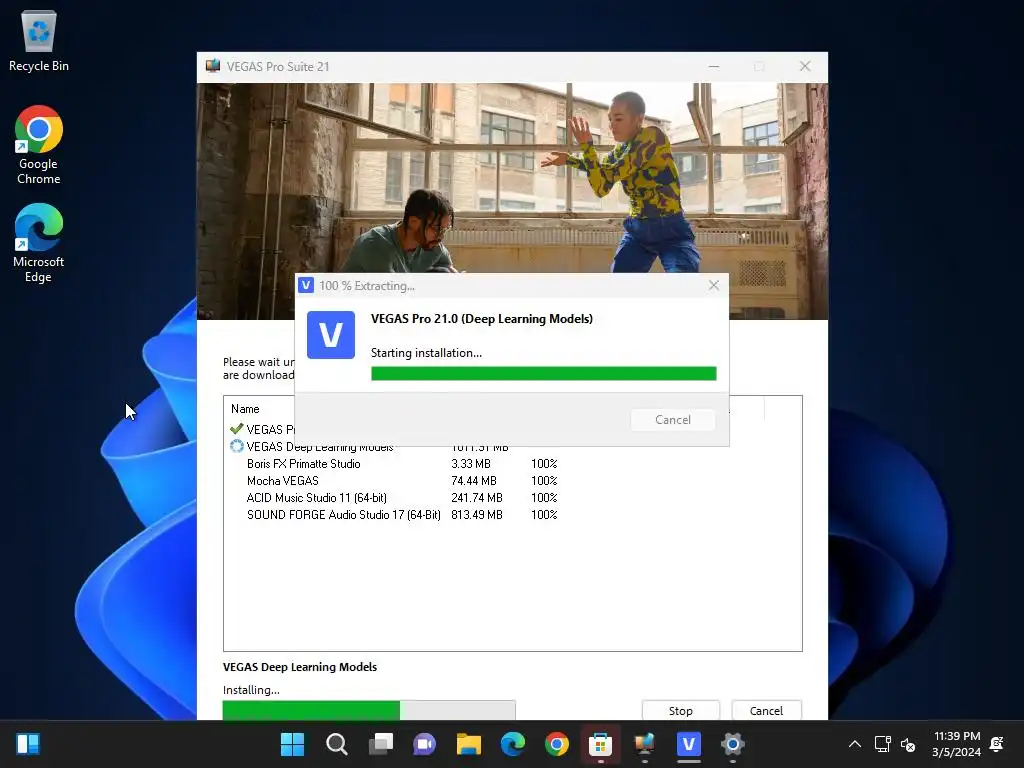This screenshot has height=768, width=1024.
Task: Minimize the VEGAS Pro Suite 21 window
Action: coord(714,66)
